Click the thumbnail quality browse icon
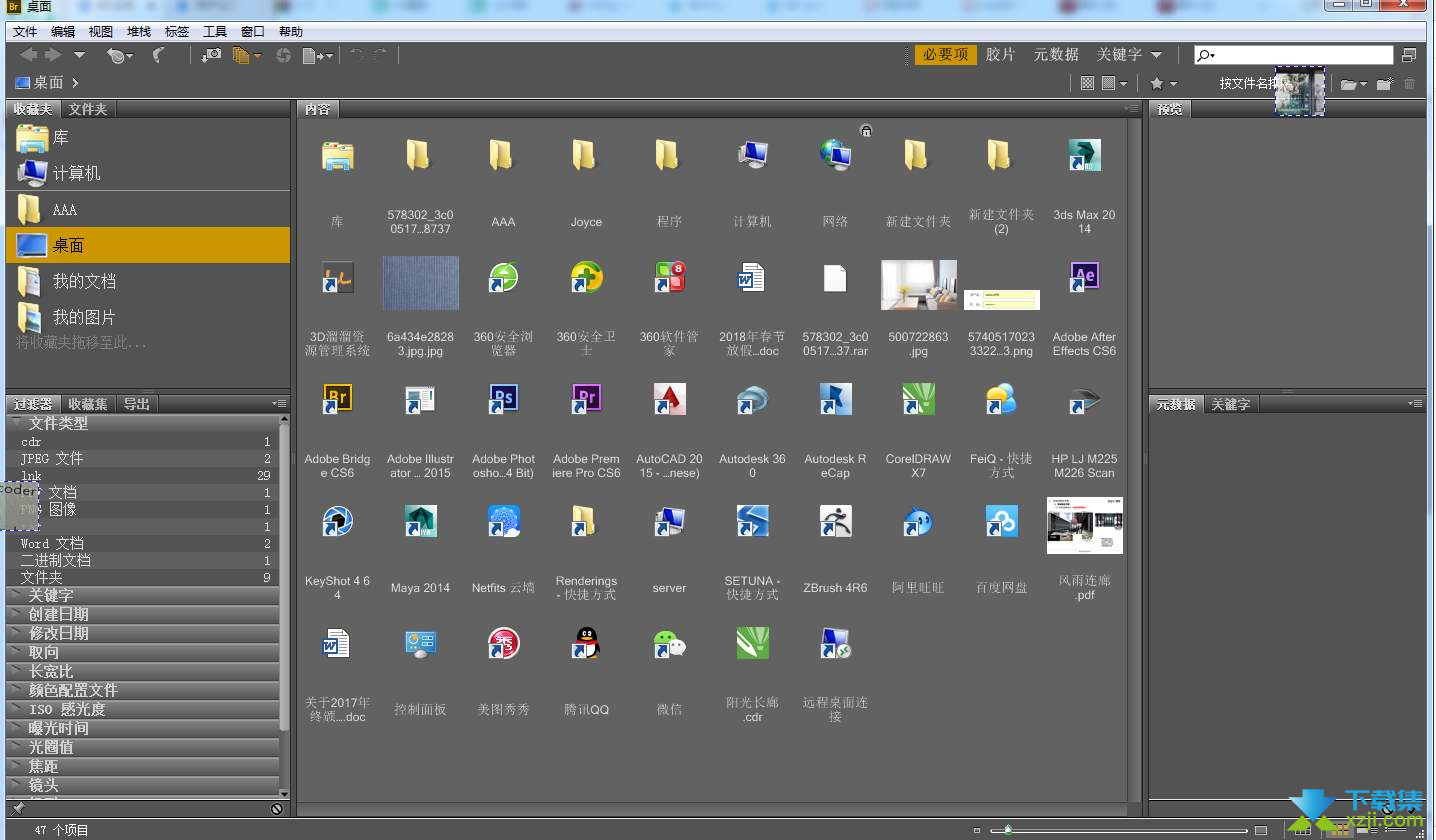Viewport: 1436px width, 840px height. pyautogui.click(x=1088, y=84)
